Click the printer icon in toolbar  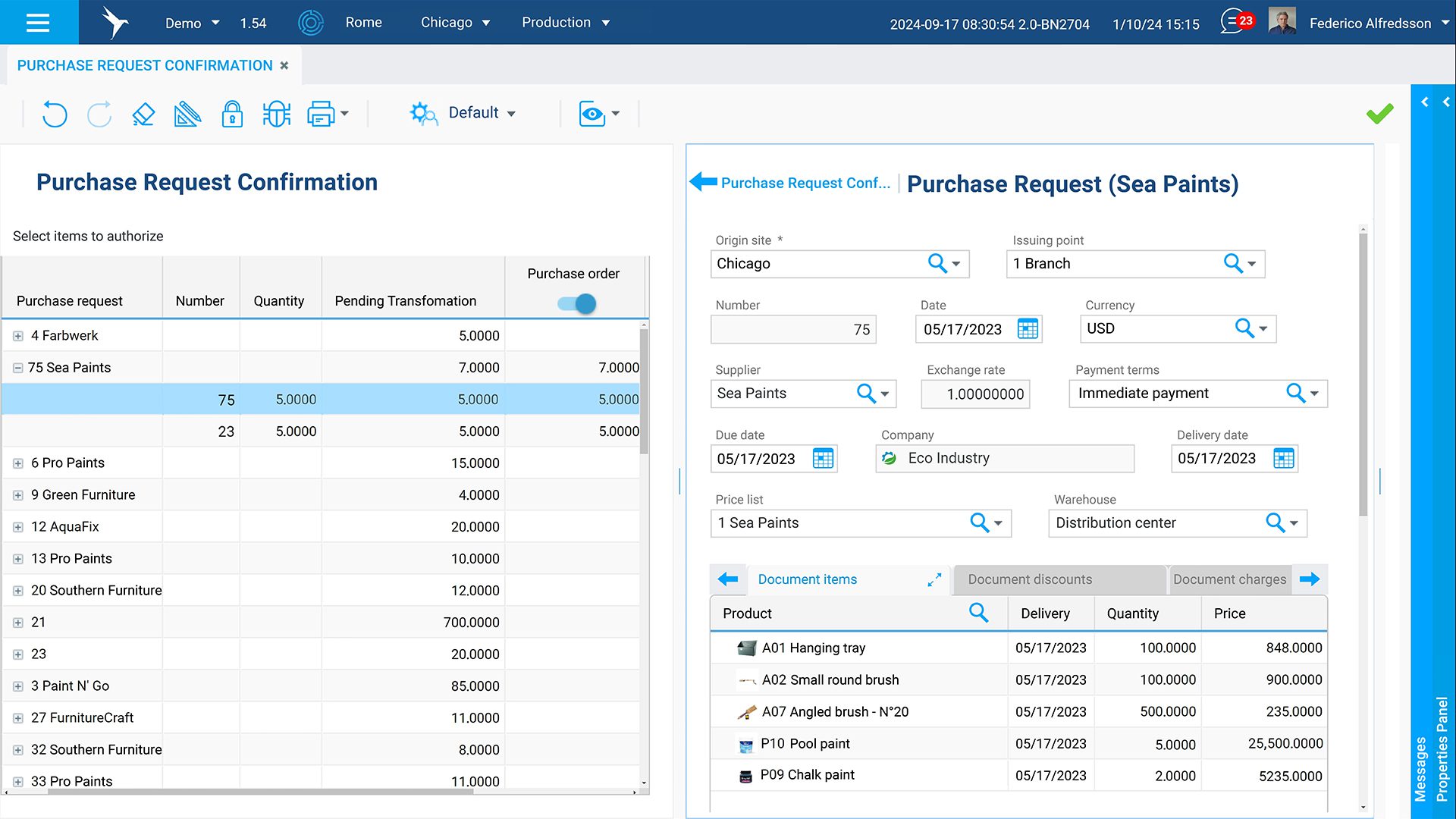[x=321, y=114]
